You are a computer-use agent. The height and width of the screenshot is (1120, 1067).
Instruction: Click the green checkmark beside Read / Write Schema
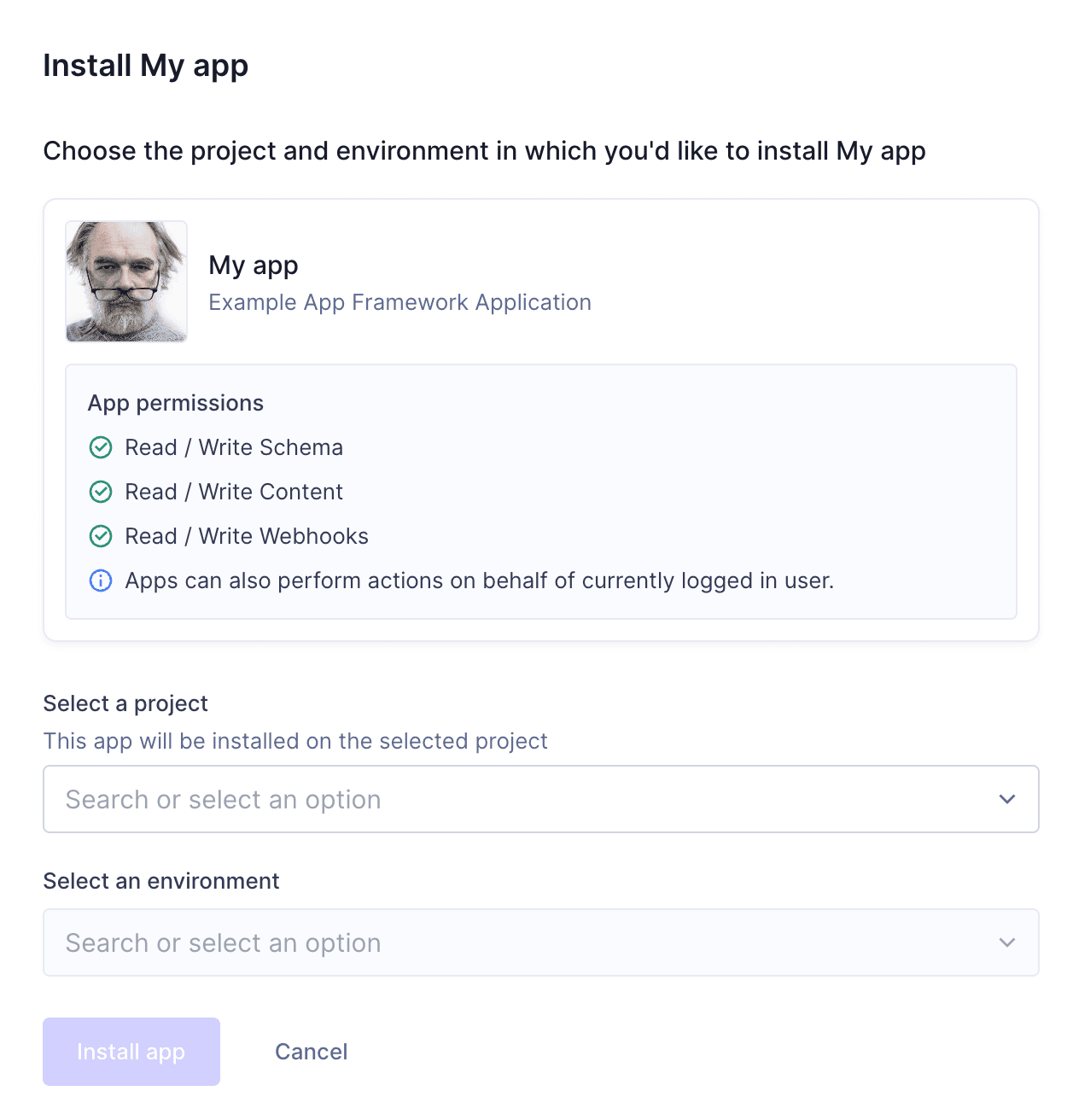click(100, 447)
